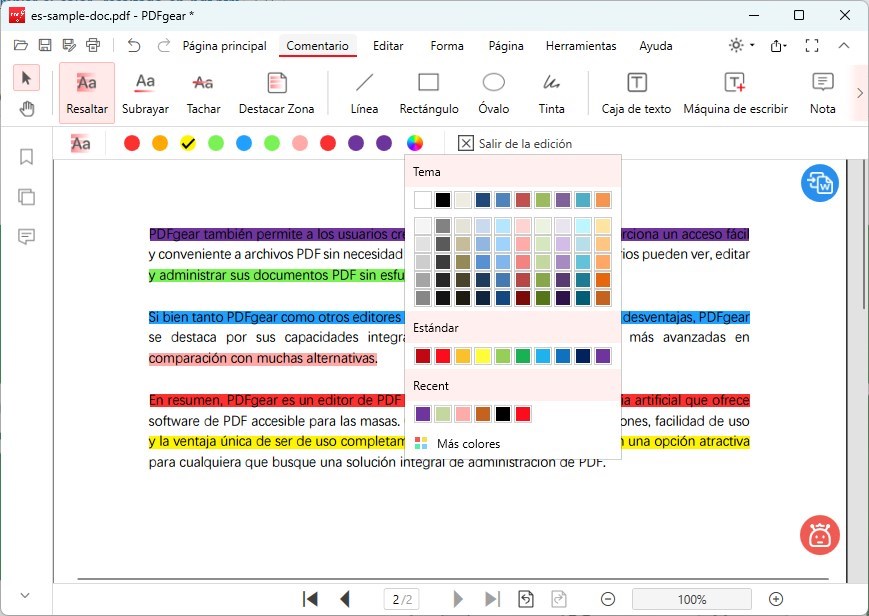Open the Herramientas tab
This screenshot has width=869, height=616.
581,46
